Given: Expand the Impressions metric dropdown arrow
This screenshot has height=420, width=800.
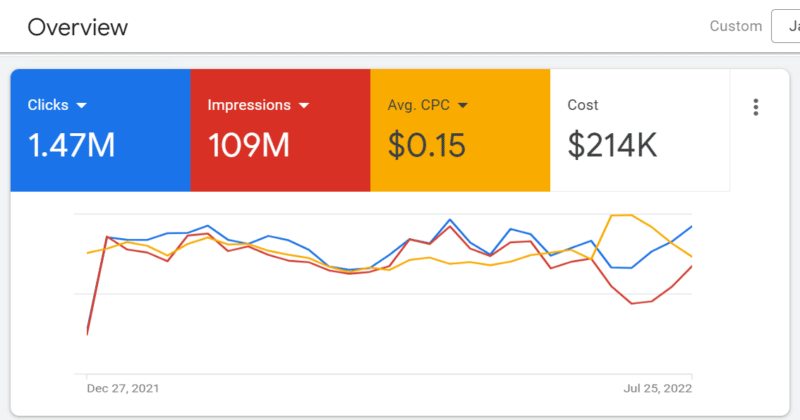Looking at the screenshot, I should click(x=303, y=105).
